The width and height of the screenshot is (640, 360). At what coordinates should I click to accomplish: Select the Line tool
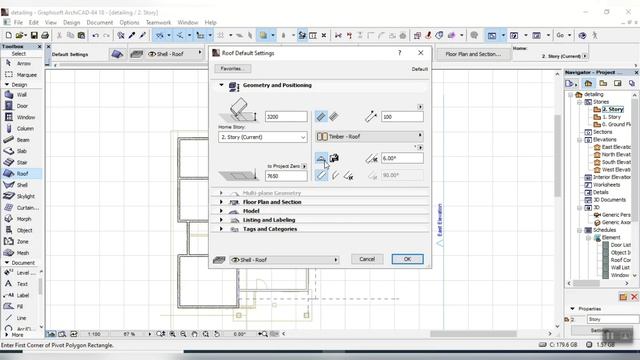point(20,318)
